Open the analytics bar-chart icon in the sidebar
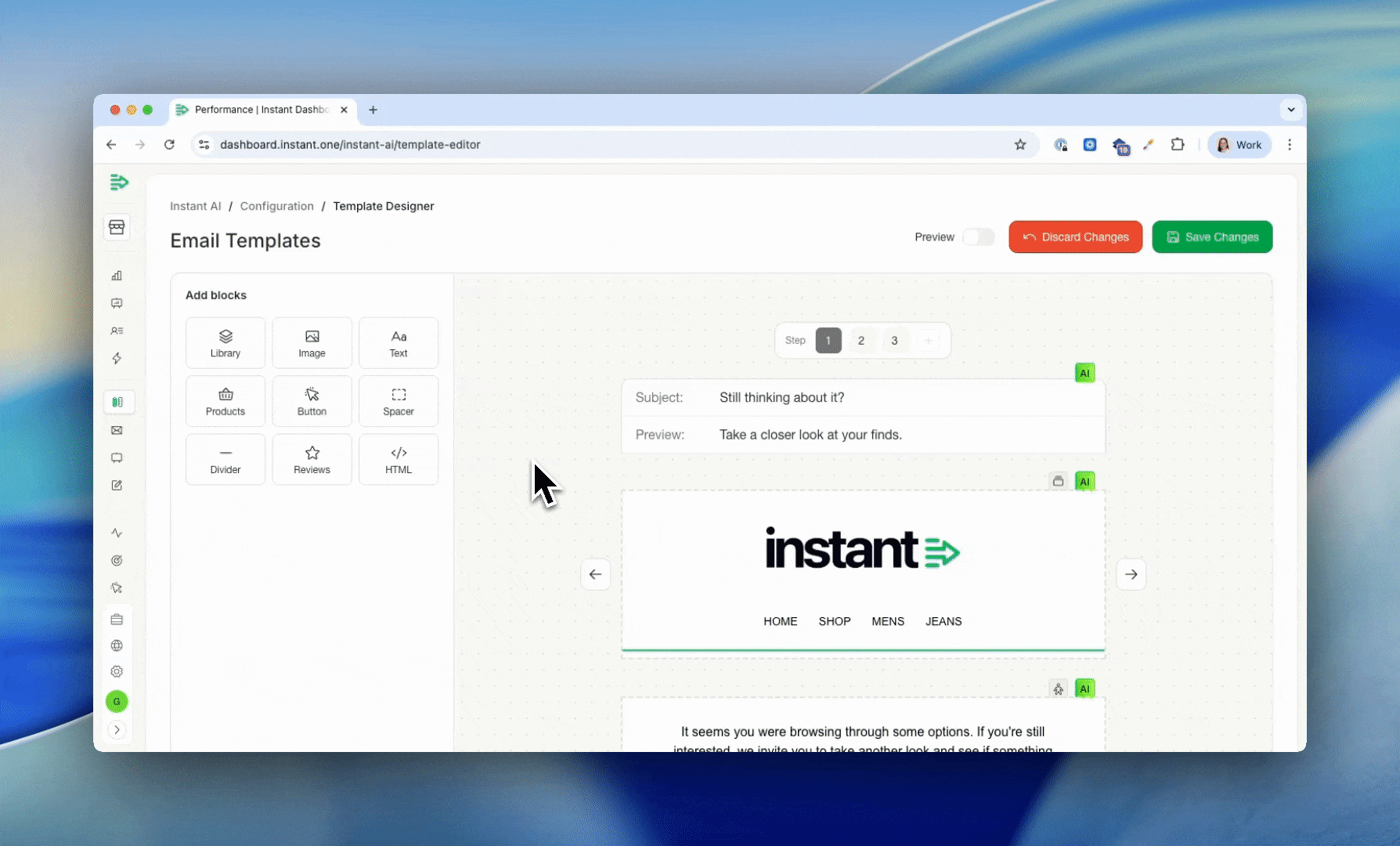The image size is (1400, 846). 117,276
